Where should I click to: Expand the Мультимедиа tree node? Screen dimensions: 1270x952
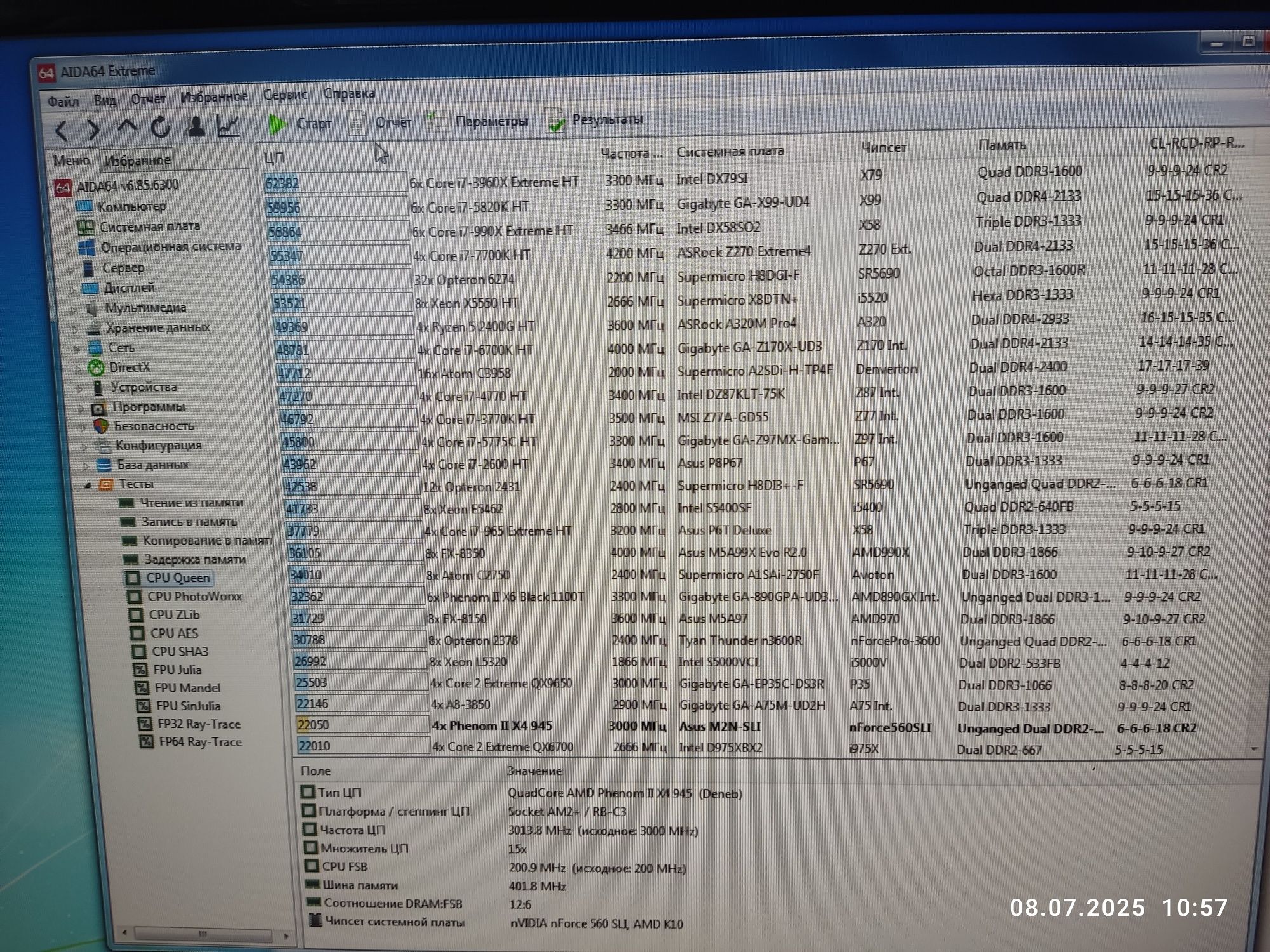coord(74,310)
